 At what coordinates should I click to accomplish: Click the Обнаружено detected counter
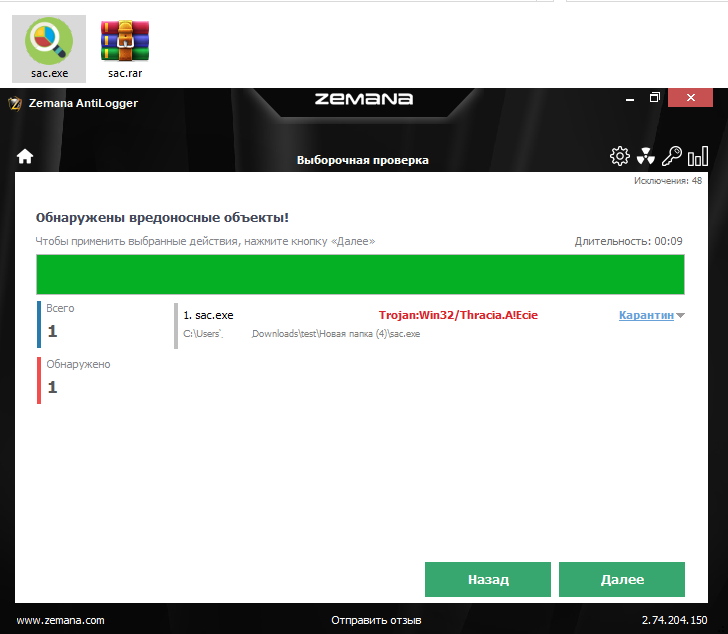[x=74, y=381]
